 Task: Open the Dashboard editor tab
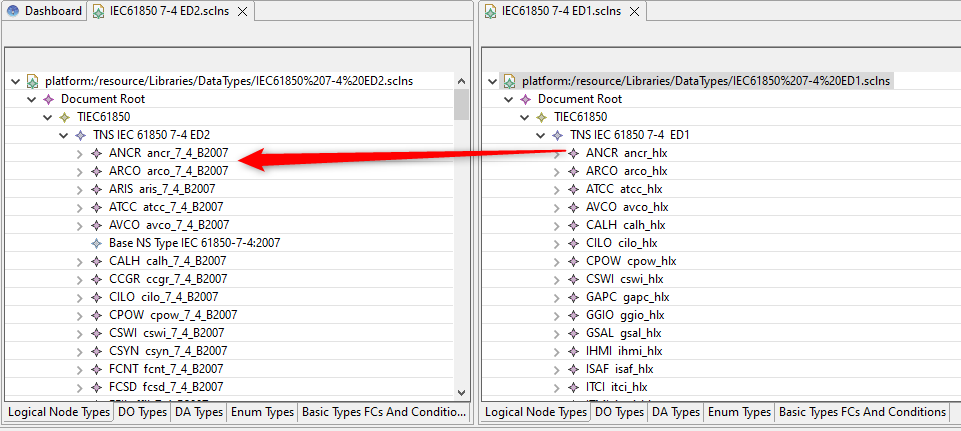pos(52,11)
